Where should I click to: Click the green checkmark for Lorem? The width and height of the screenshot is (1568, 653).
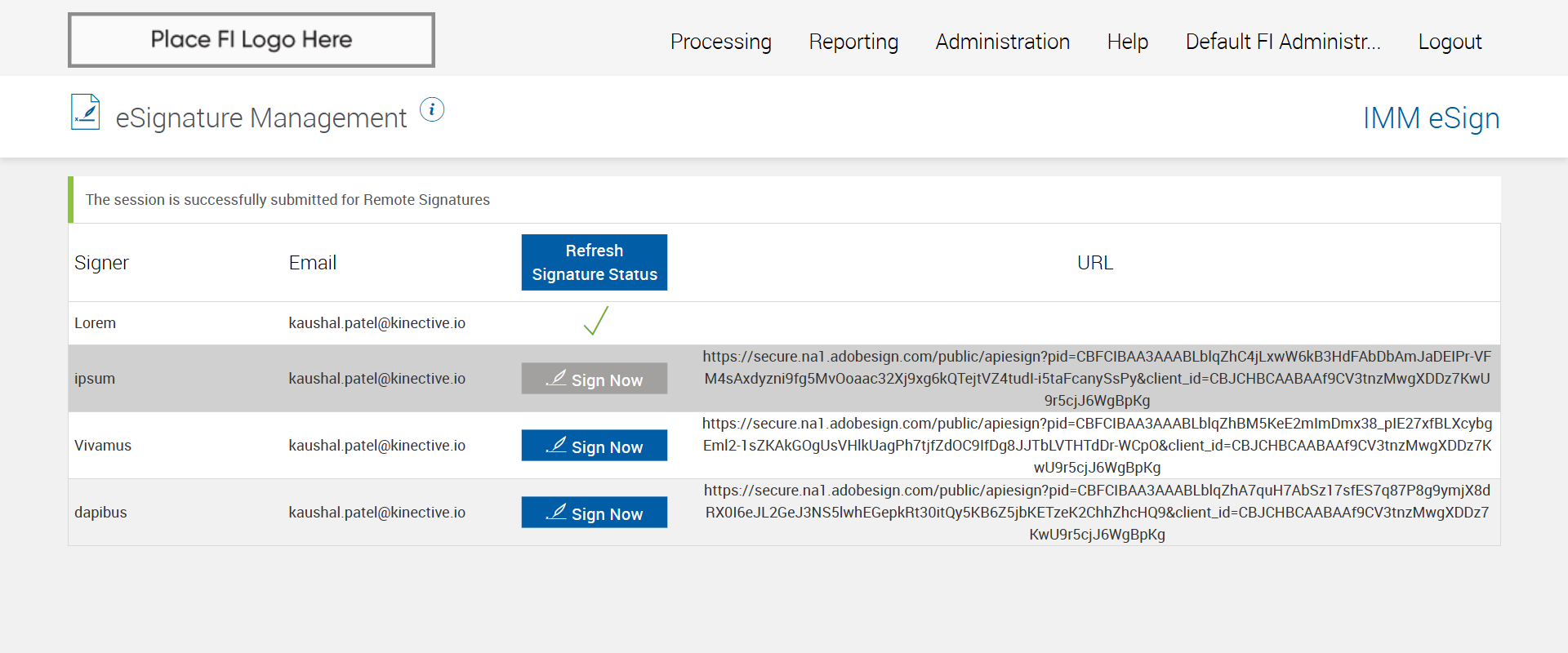click(595, 321)
